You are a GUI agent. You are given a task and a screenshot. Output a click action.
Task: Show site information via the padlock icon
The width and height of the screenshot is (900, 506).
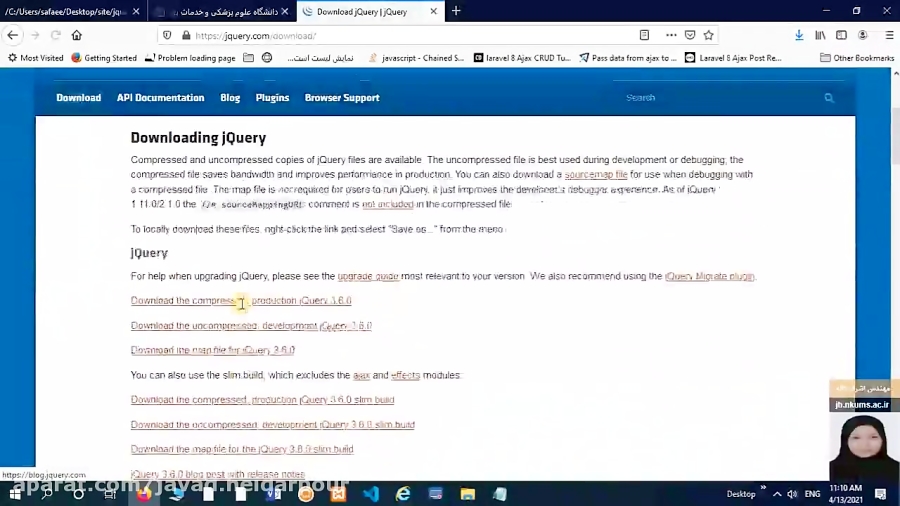click(x=186, y=36)
